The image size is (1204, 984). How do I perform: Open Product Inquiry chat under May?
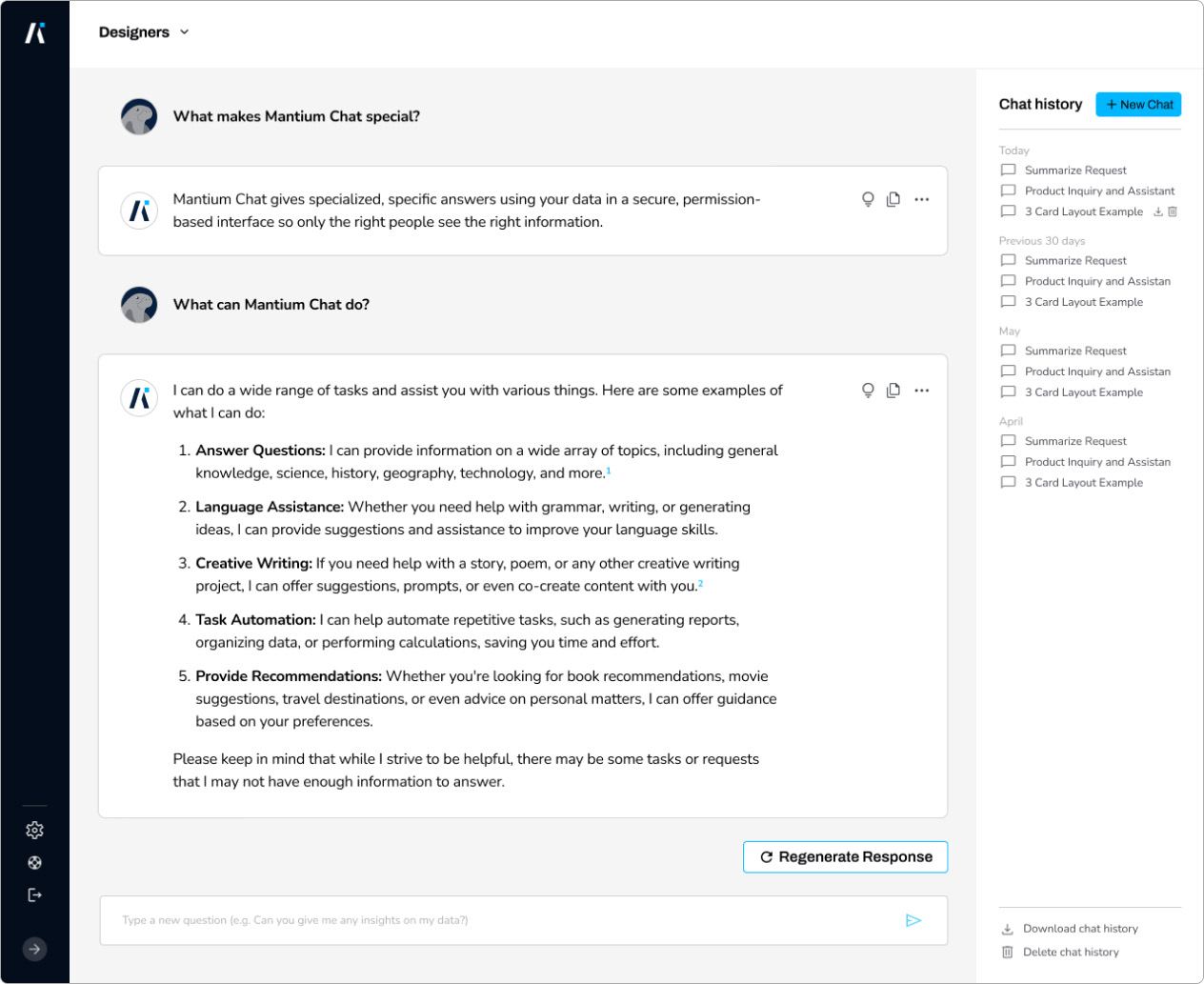point(1097,372)
